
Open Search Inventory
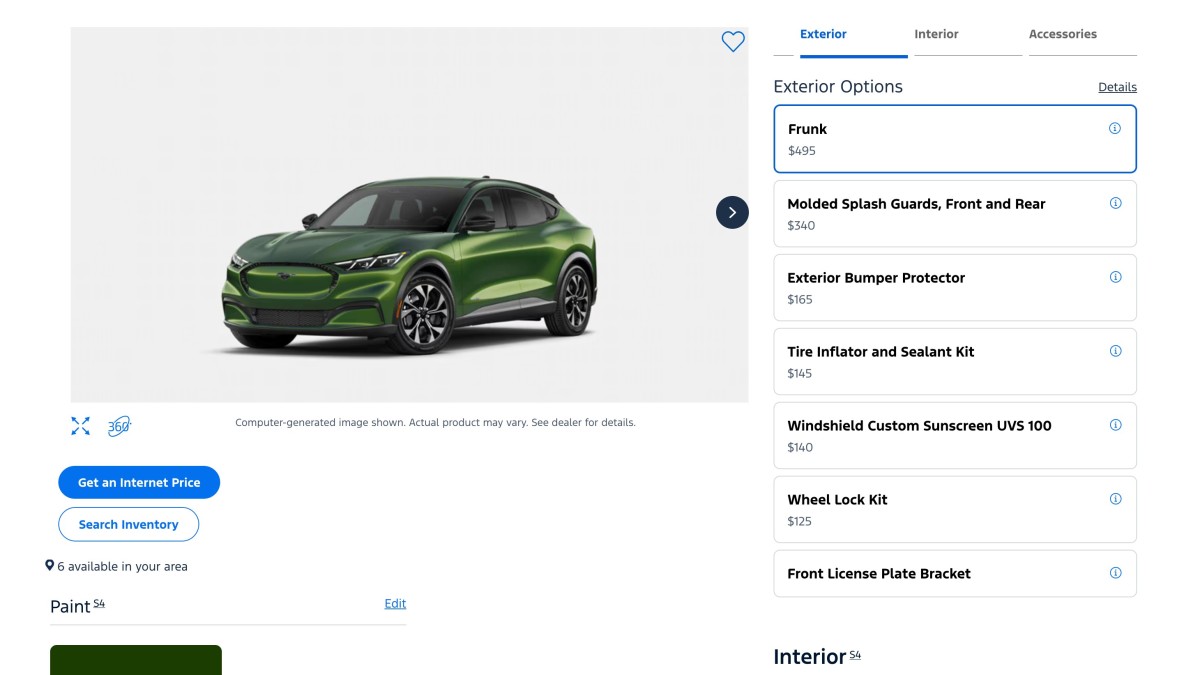[x=129, y=523]
